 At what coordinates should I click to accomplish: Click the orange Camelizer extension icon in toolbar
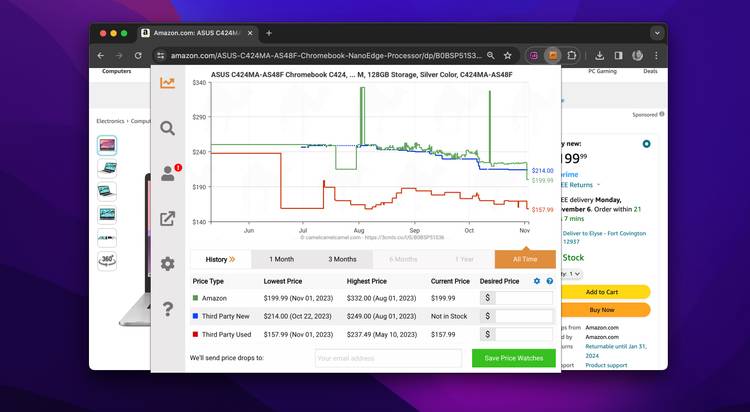click(x=553, y=56)
